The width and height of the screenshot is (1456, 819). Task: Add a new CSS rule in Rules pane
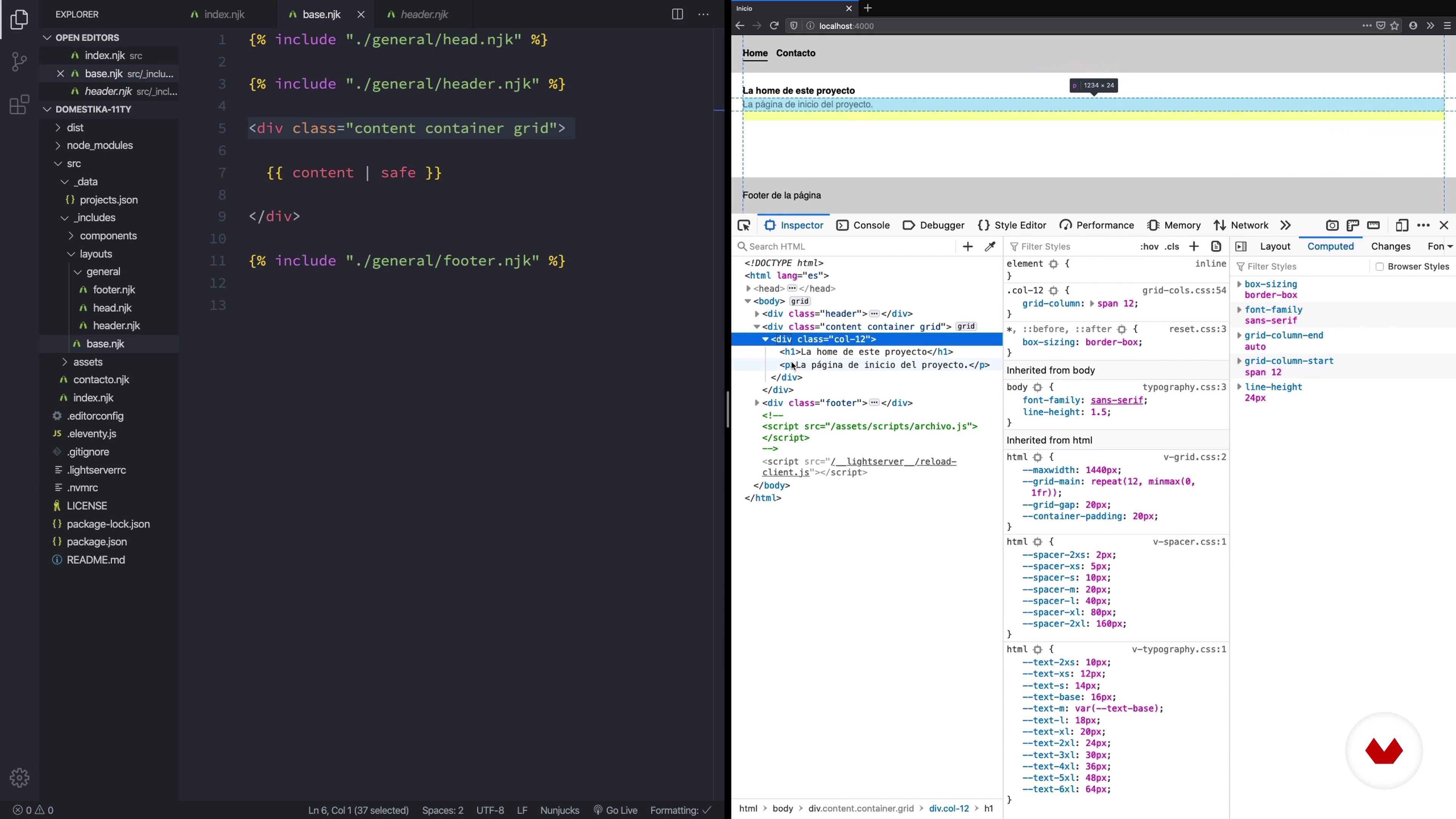tap(1194, 247)
